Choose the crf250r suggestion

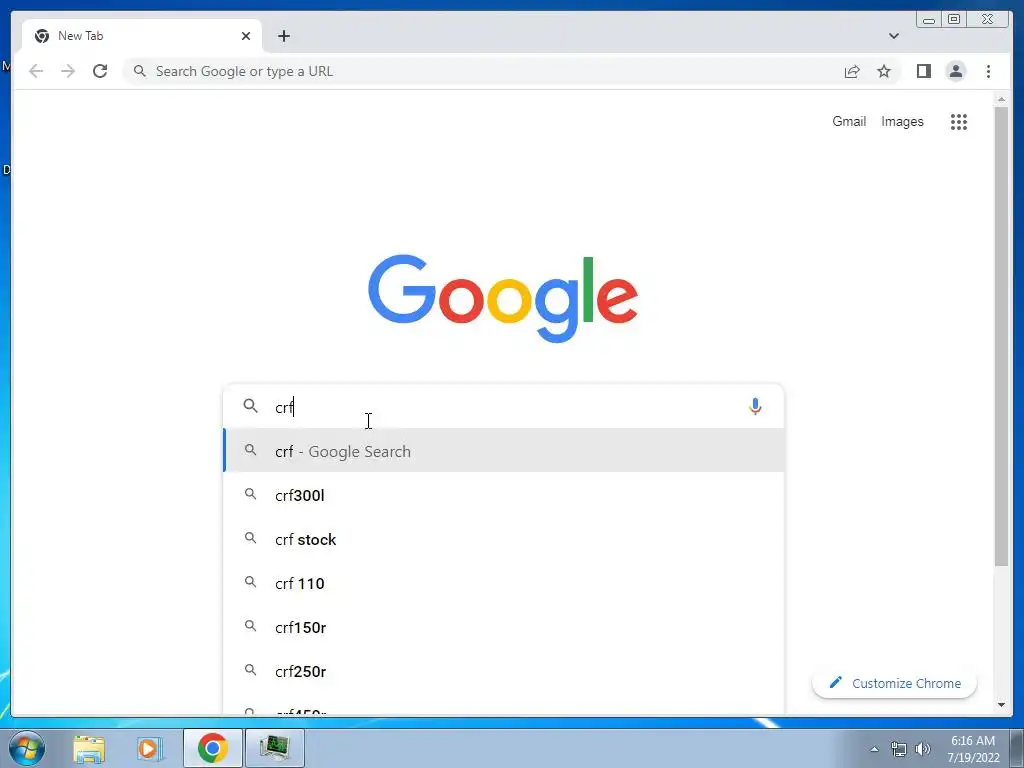[x=504, y=671]
